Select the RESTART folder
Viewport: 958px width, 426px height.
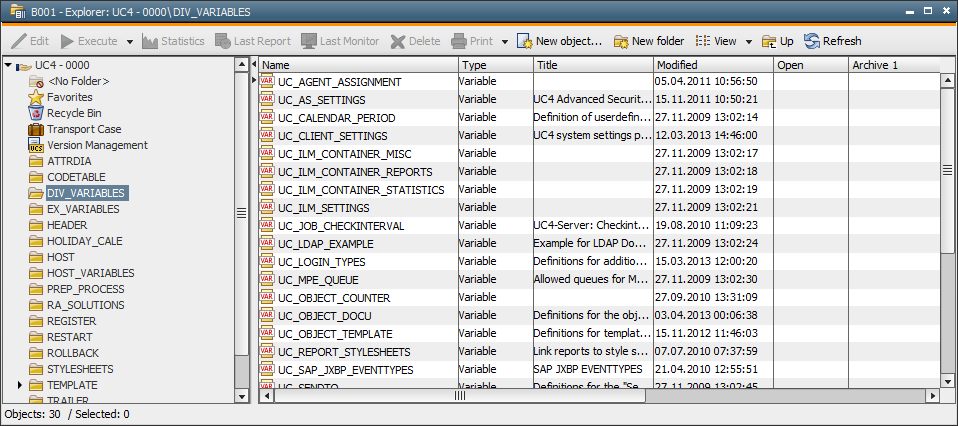(60, 337)
